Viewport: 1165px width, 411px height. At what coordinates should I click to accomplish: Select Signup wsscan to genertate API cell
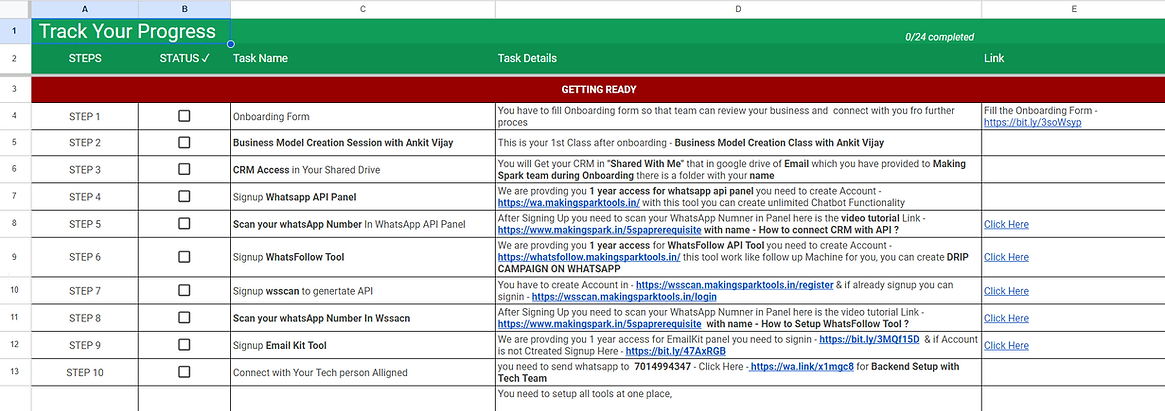pos(363,291)
